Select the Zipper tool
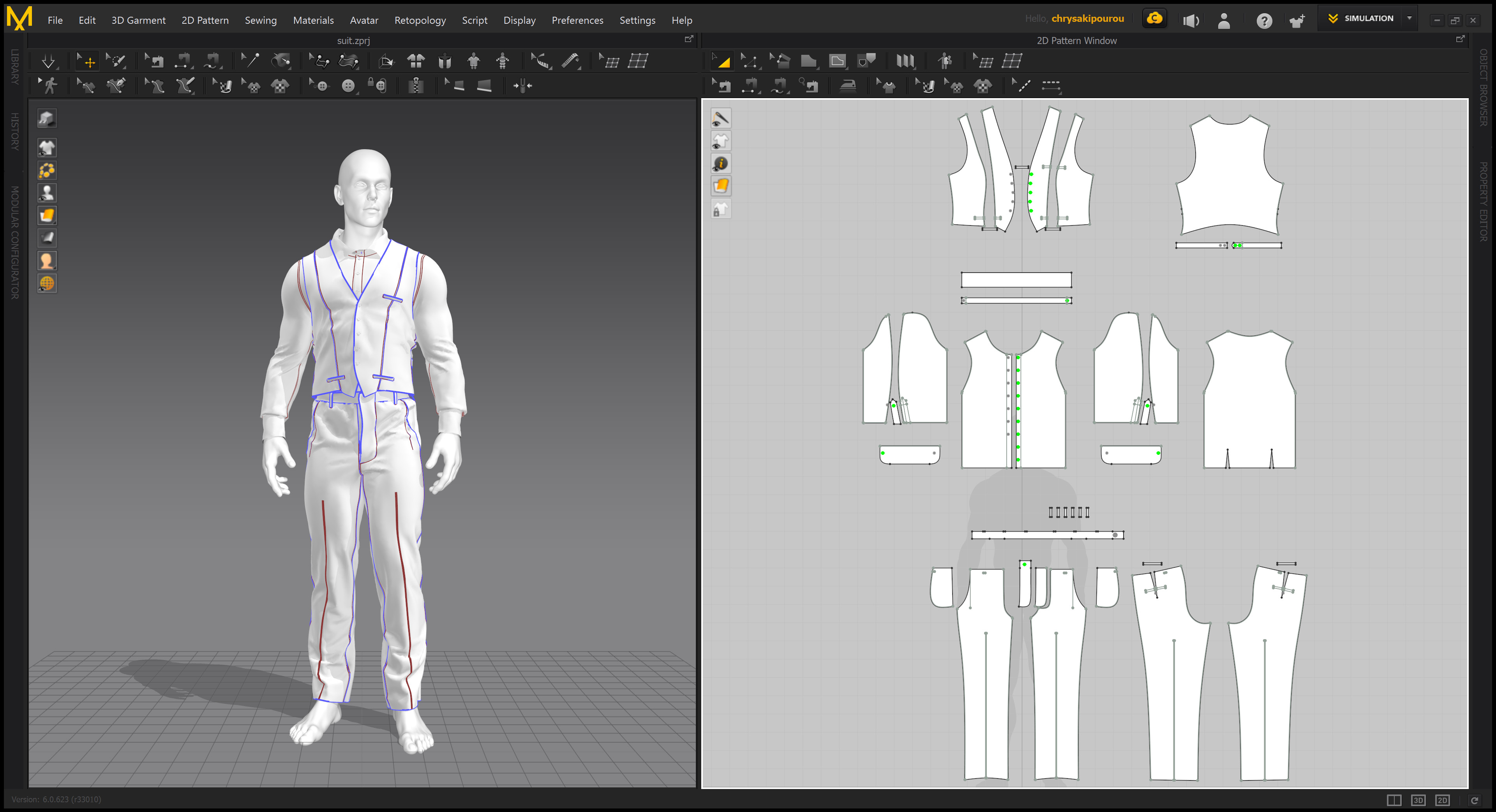 point(416,85)
